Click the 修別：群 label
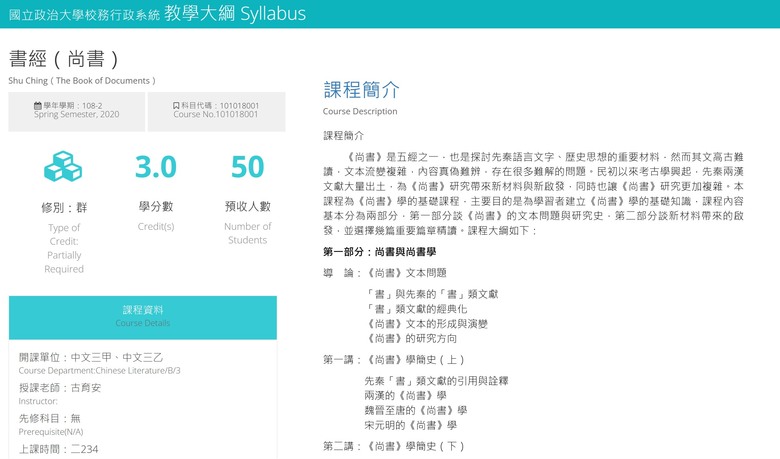Viewport: 780px width, 459px height. (64, 207)
